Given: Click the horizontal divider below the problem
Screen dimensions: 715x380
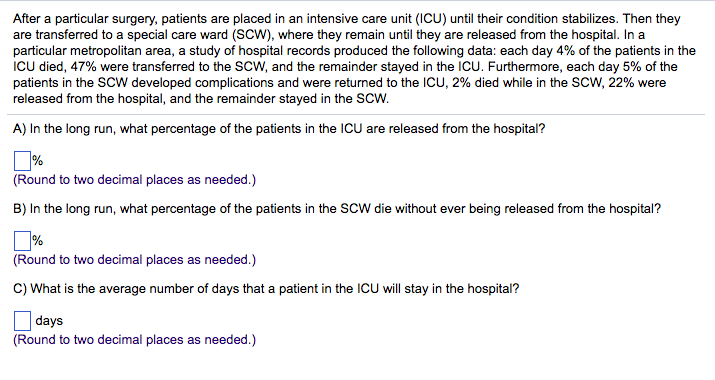Looking at the screenshot, I should coord(356,115).
